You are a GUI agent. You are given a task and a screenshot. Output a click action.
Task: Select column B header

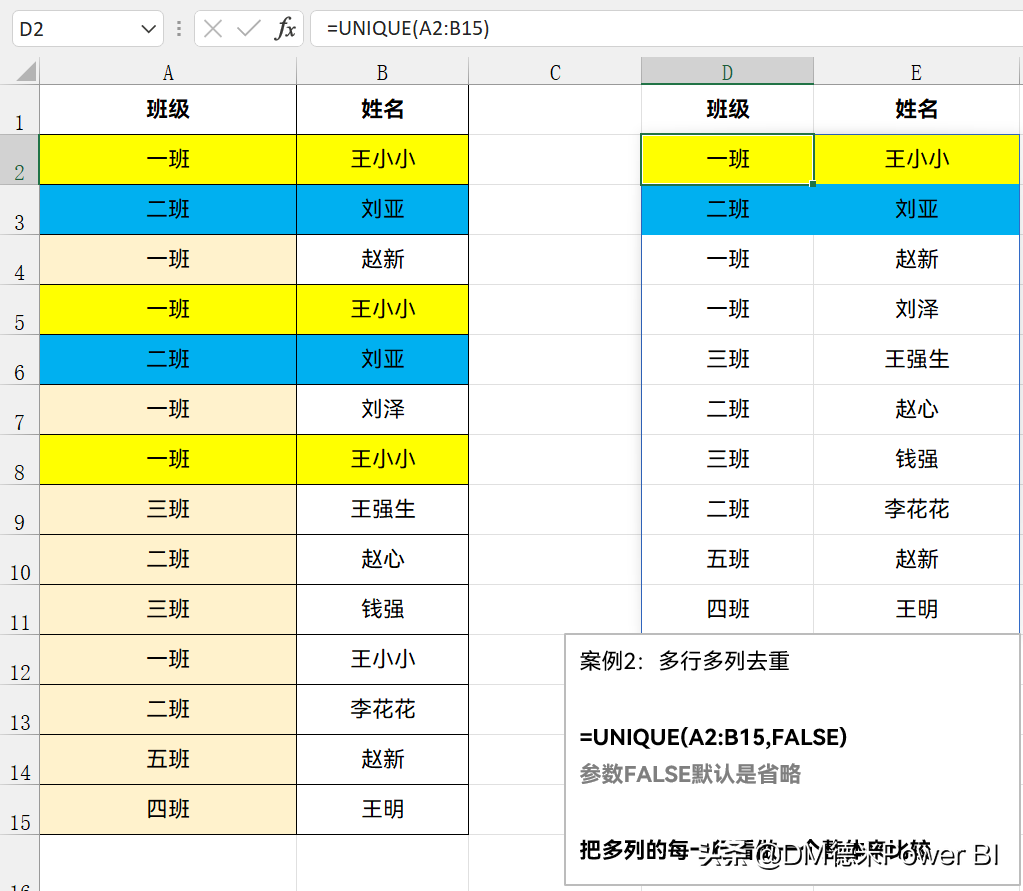(382, 72)
